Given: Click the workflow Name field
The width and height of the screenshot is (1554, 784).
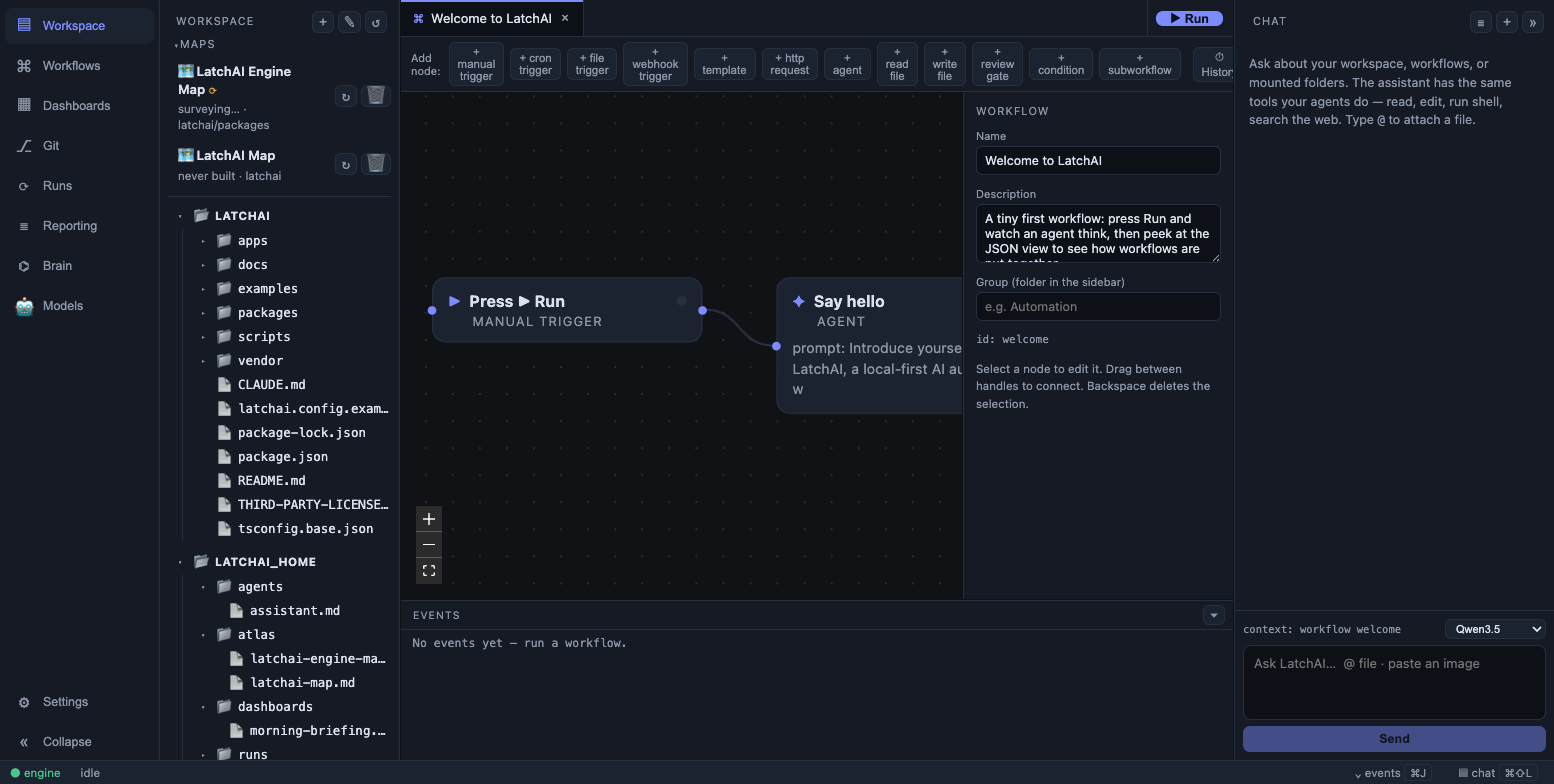Looking at the screenshot, I should (1098, 161).
